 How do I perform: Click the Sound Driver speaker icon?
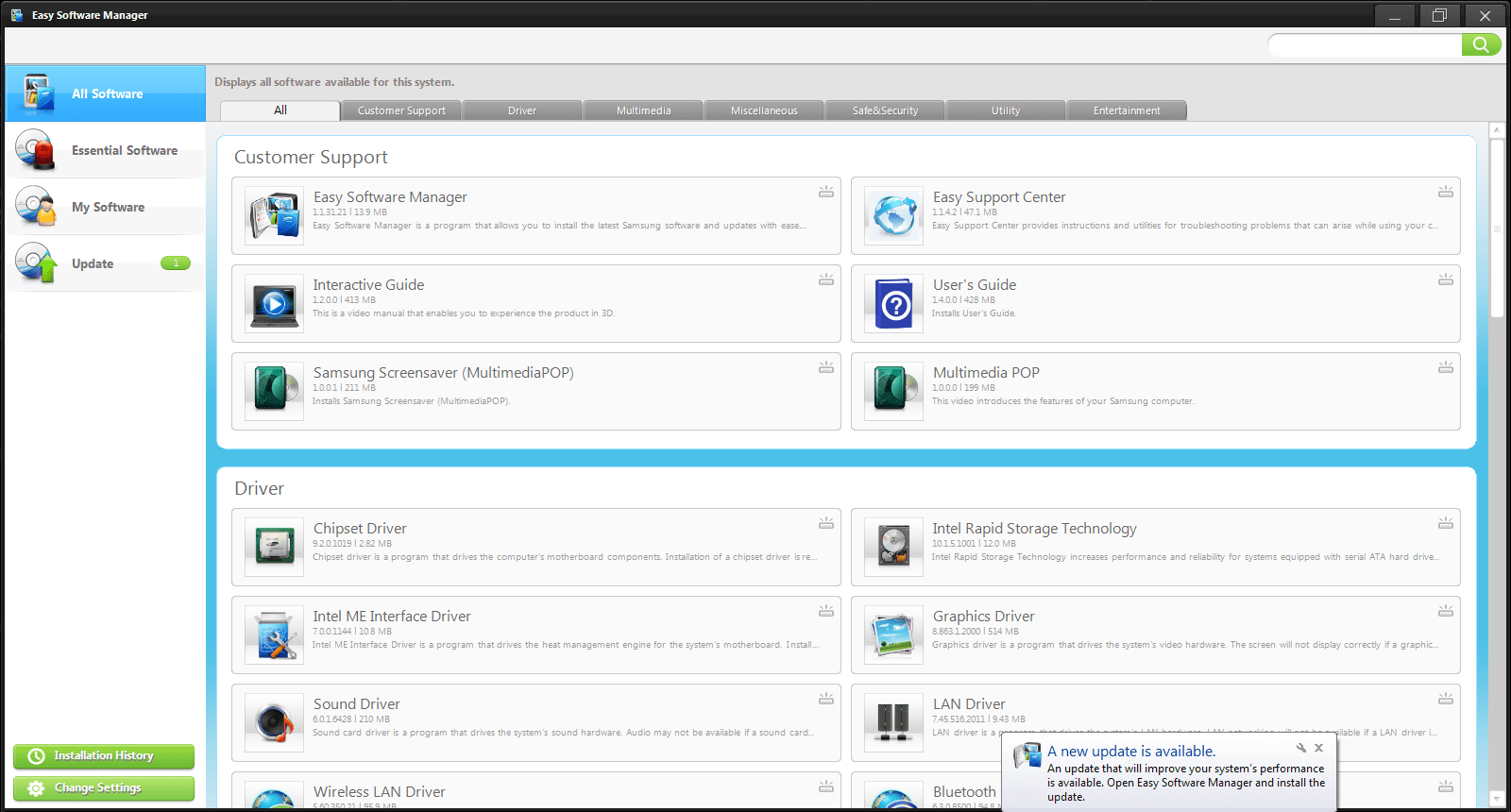274,723
